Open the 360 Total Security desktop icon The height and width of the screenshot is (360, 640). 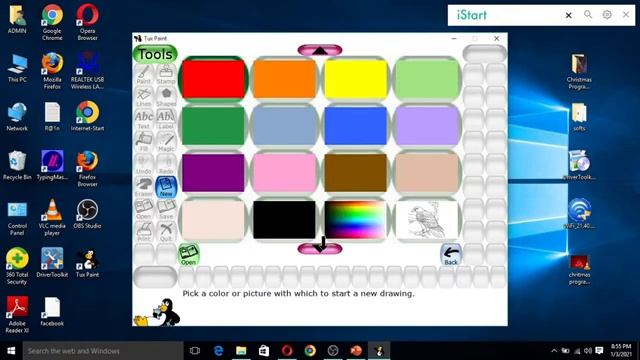[17, 266]
